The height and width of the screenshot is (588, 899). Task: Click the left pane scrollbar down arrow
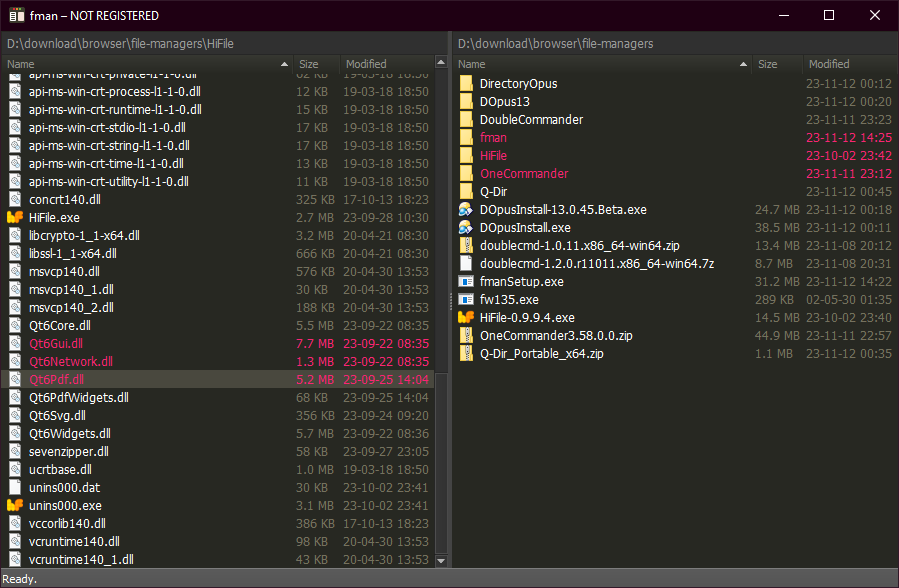point(441,561)
